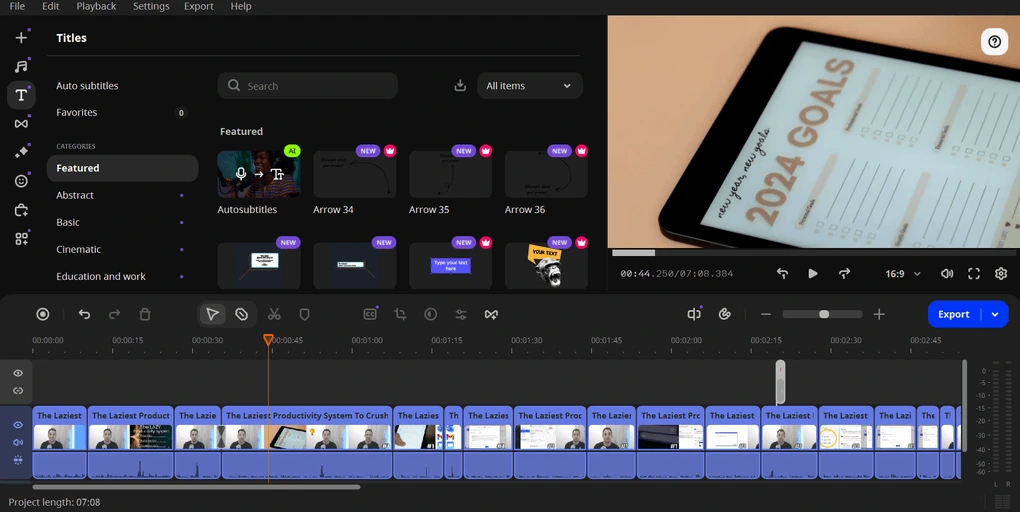Open the Transitions tab in left sidebar
The width and height of the screenshot is (1020, 512).
coord(21,124)
